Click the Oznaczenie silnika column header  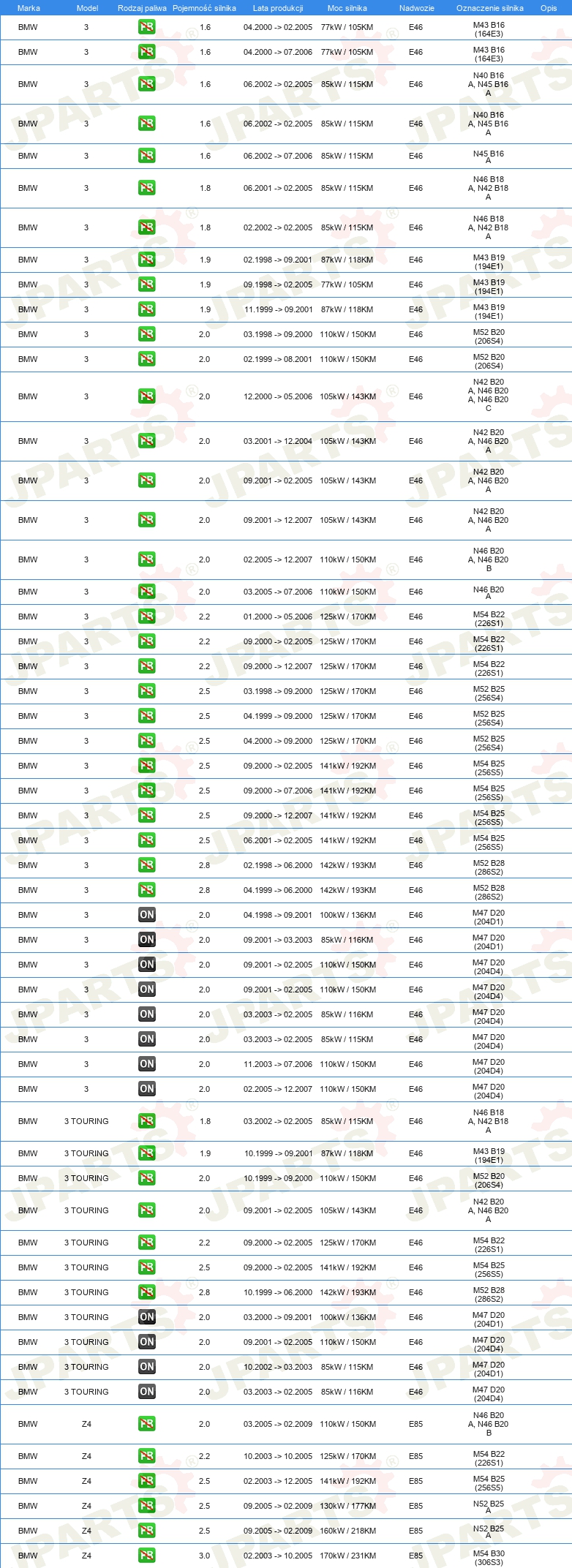coord(490,8)
